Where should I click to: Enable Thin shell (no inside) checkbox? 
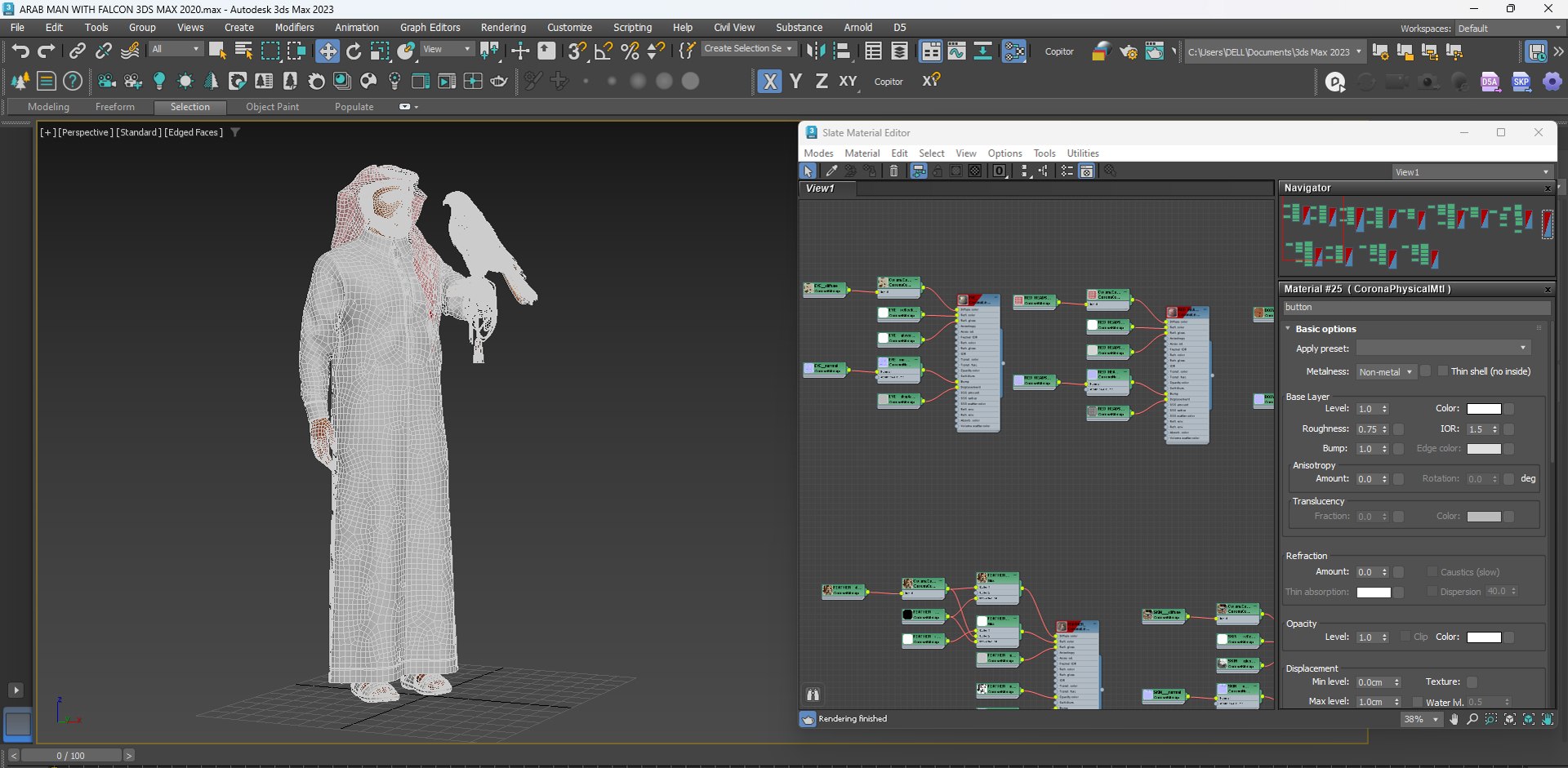click(1442, 371)
